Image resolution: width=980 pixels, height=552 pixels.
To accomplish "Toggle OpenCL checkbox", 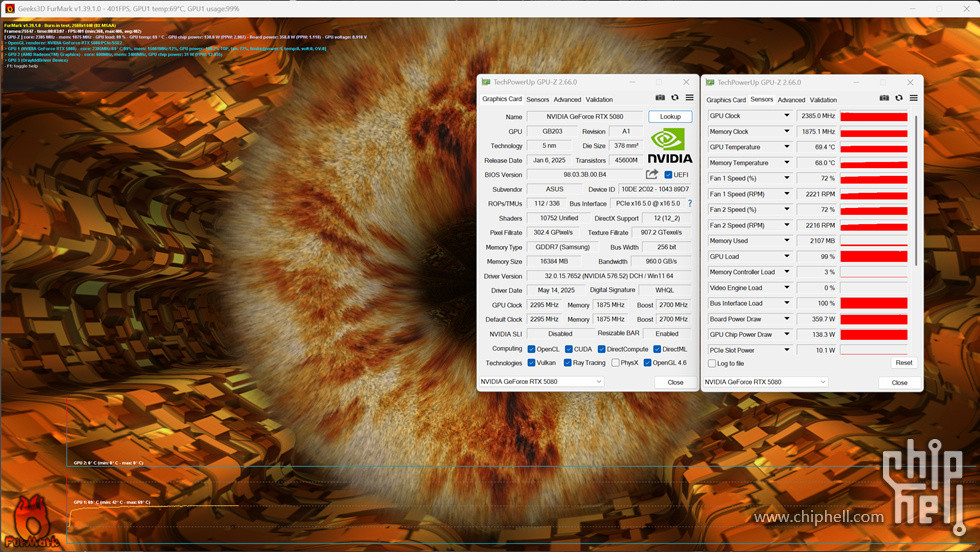I will (x=531, y=349).
